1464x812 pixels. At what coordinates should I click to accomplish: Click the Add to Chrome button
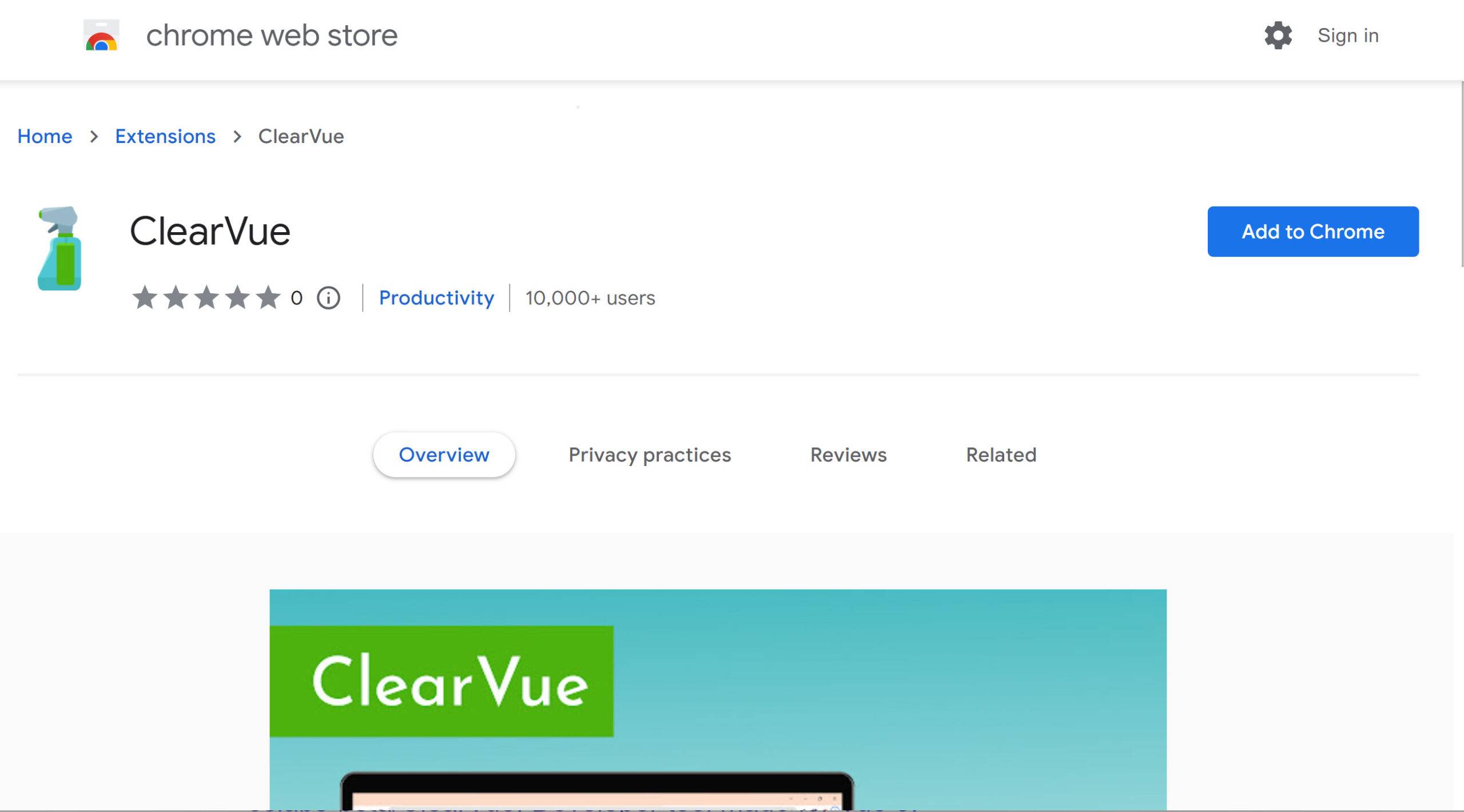point(1312,231)
